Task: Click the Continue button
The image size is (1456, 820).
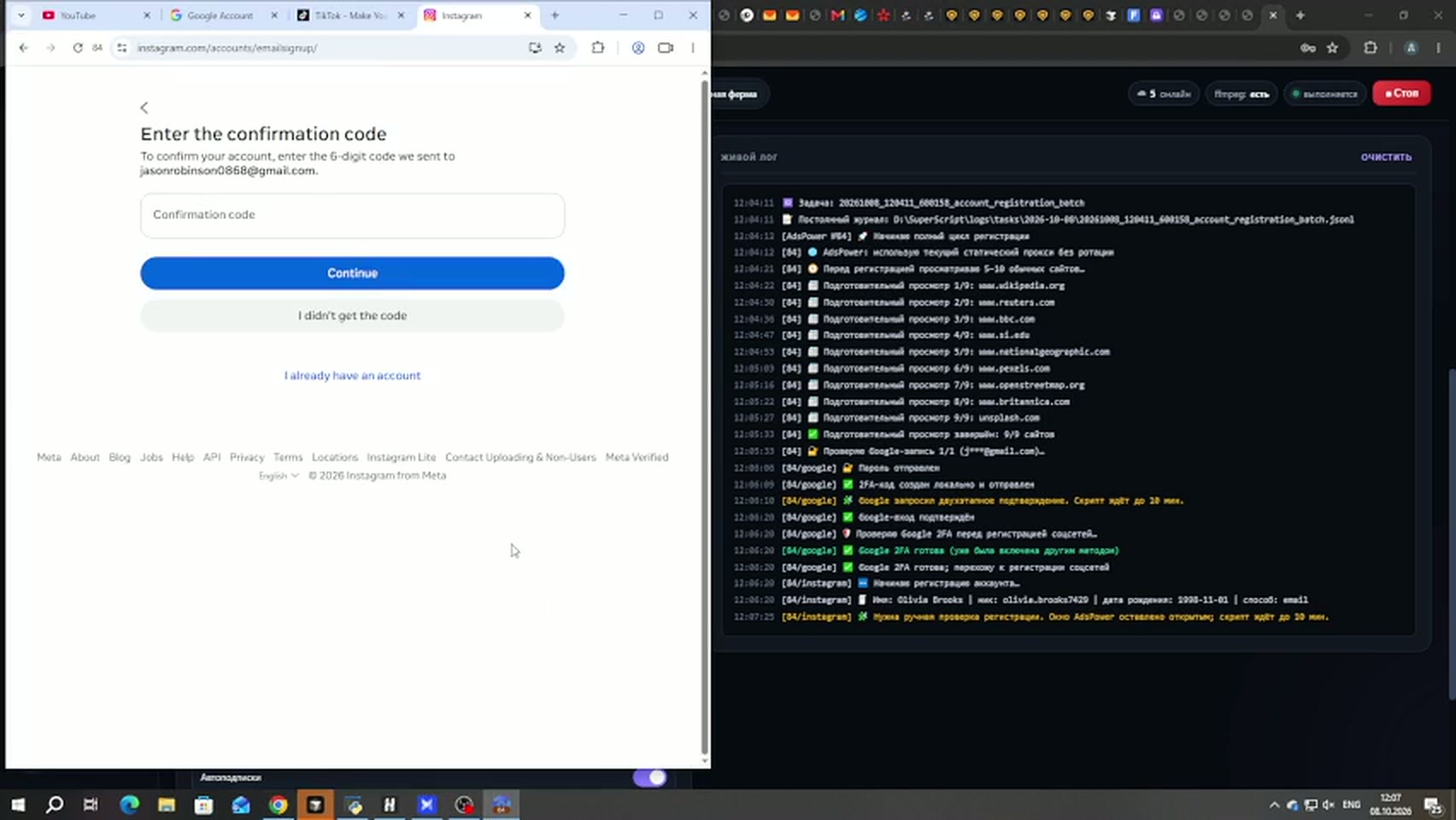Action: click(352, 273)
